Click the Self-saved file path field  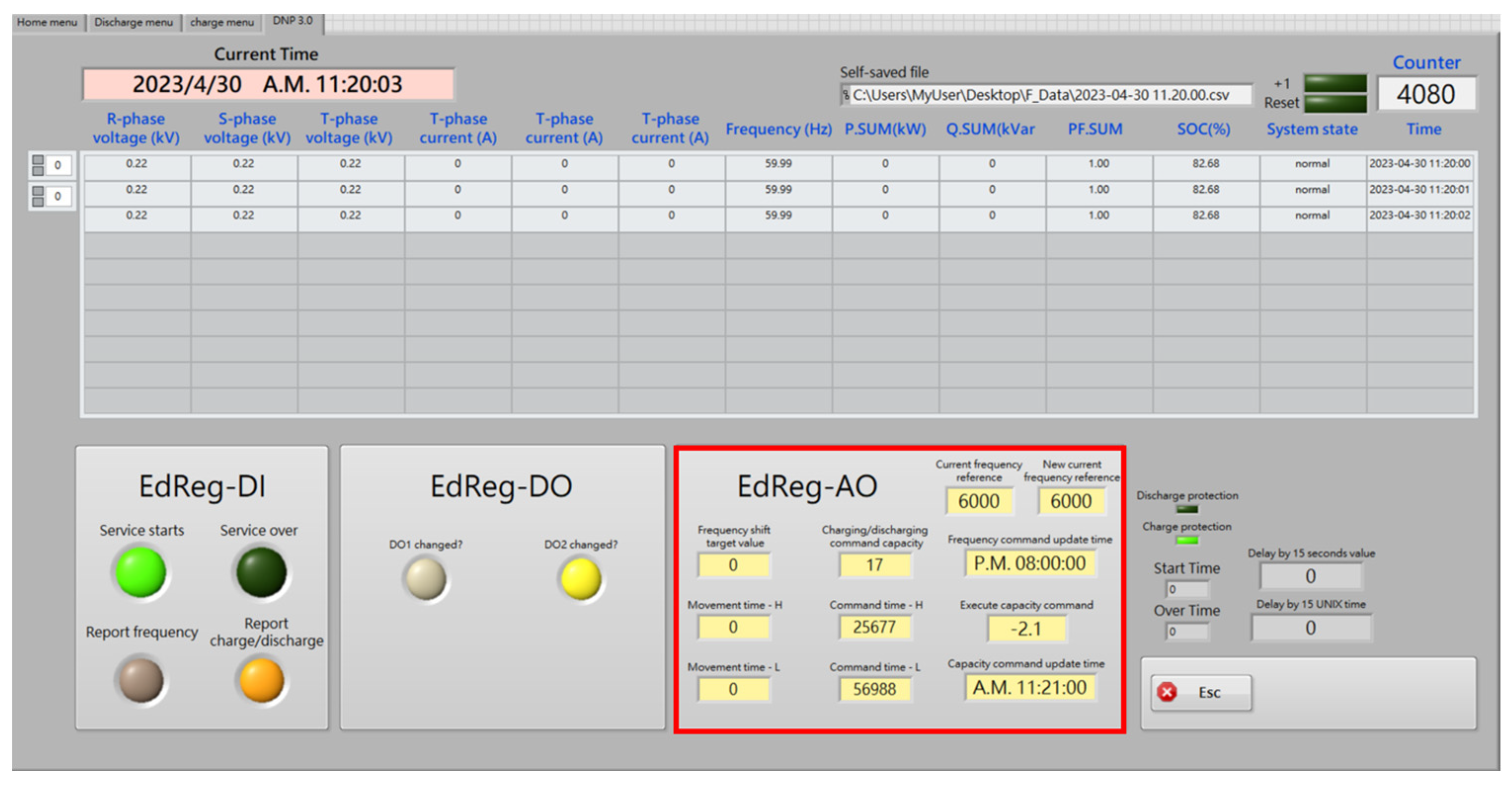tap(1045, 95)
